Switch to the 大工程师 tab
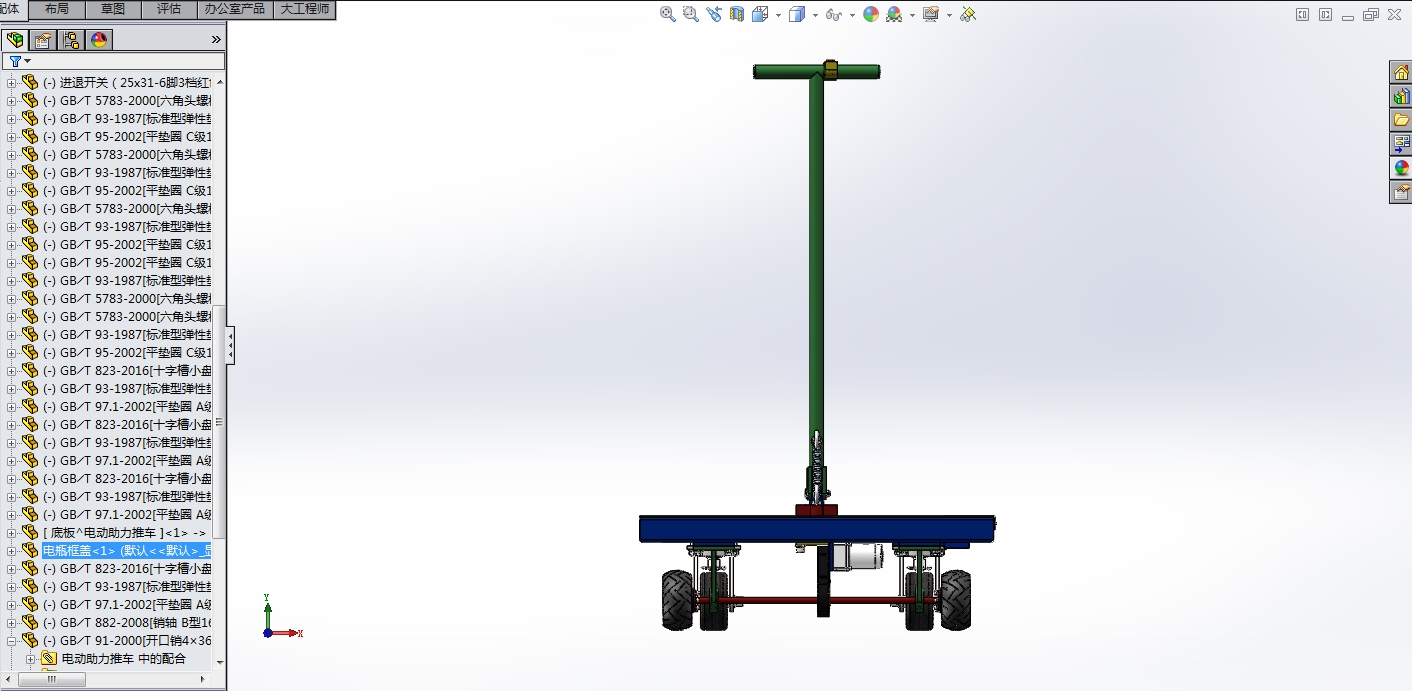The image size is (1412, 691). pos(304,9)
